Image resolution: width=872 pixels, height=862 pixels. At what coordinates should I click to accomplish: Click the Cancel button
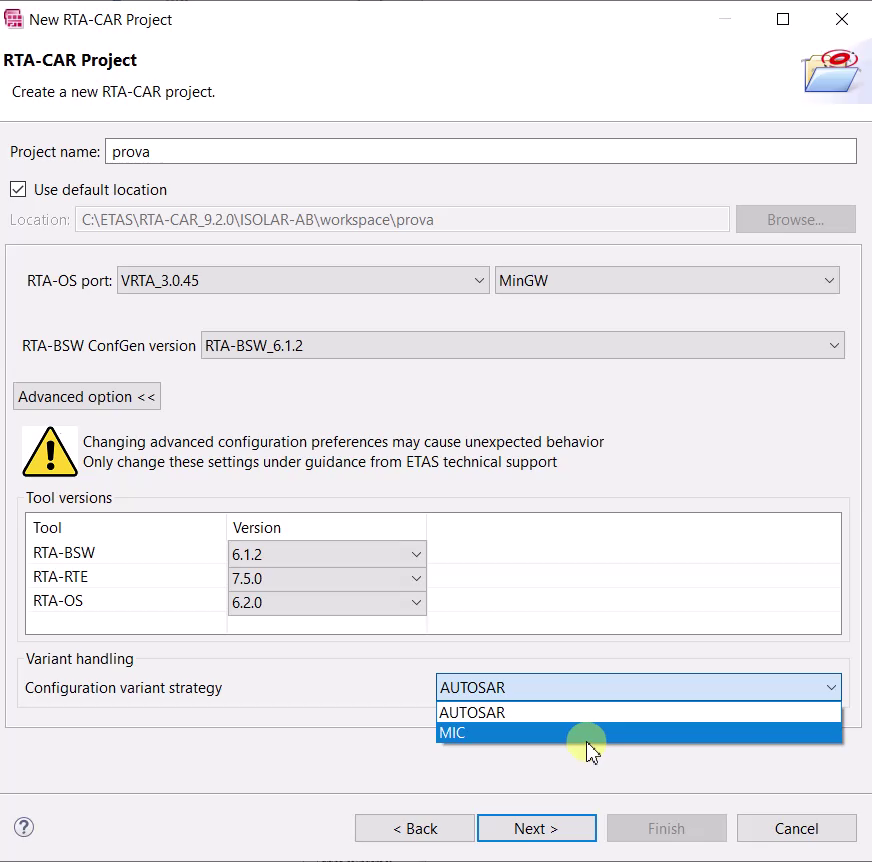coord(796,828)
